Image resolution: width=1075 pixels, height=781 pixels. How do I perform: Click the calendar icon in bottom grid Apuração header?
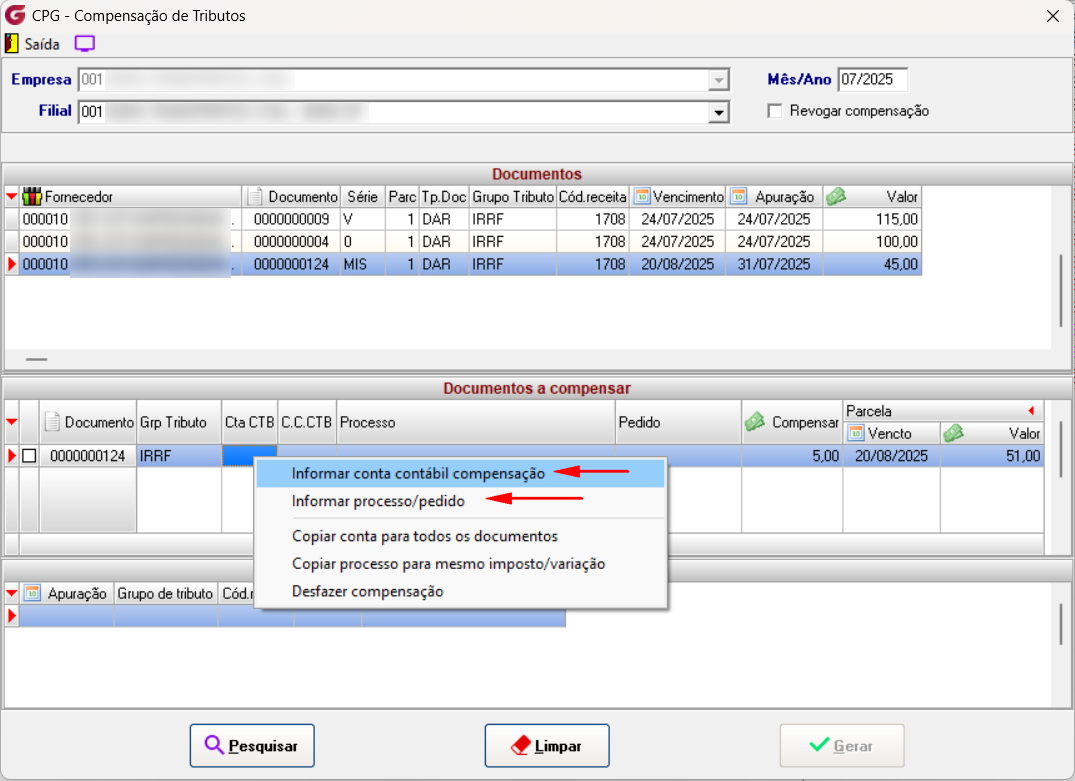coord(32,593)
